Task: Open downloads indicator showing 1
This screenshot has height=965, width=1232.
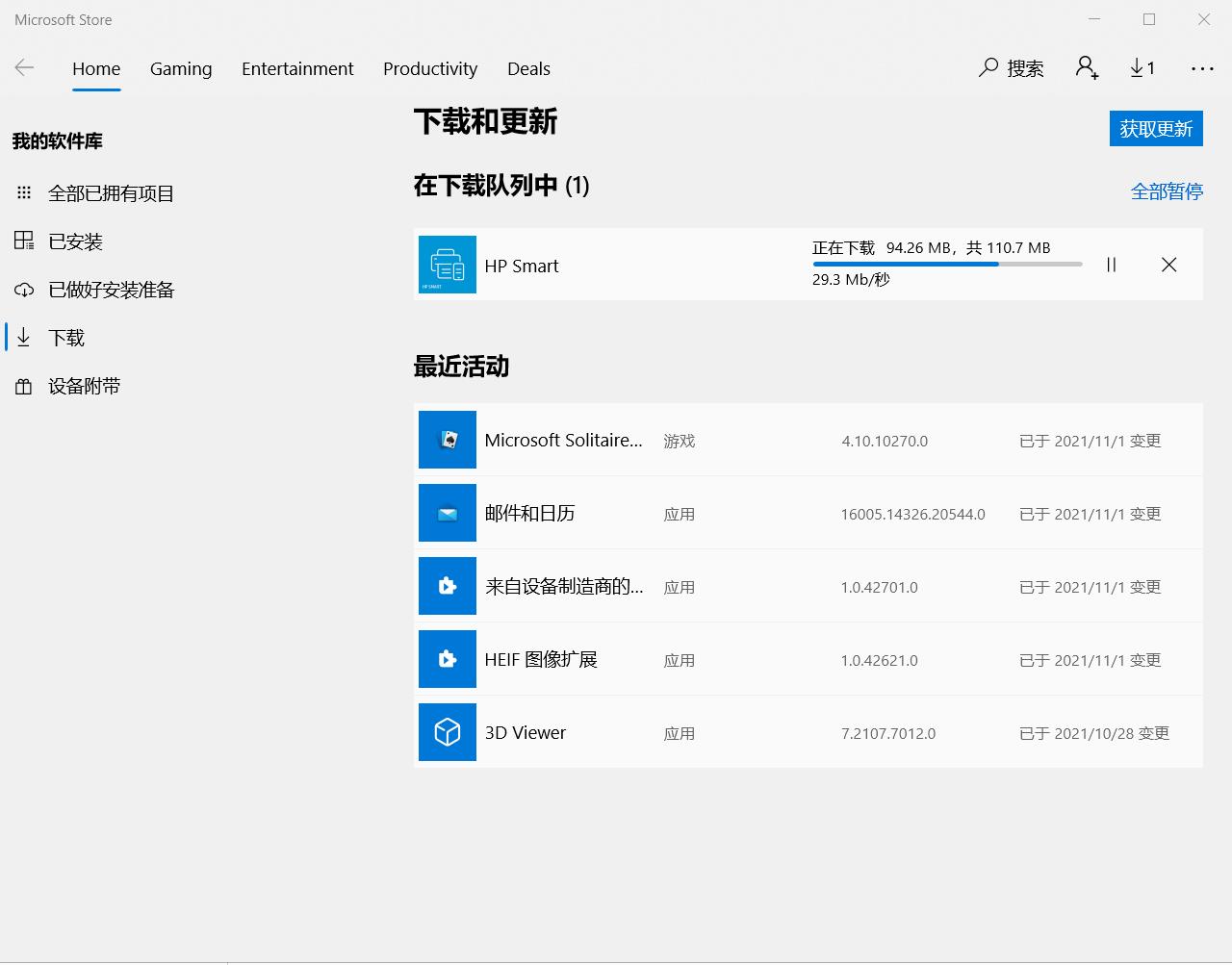Action: point(1142,68)
